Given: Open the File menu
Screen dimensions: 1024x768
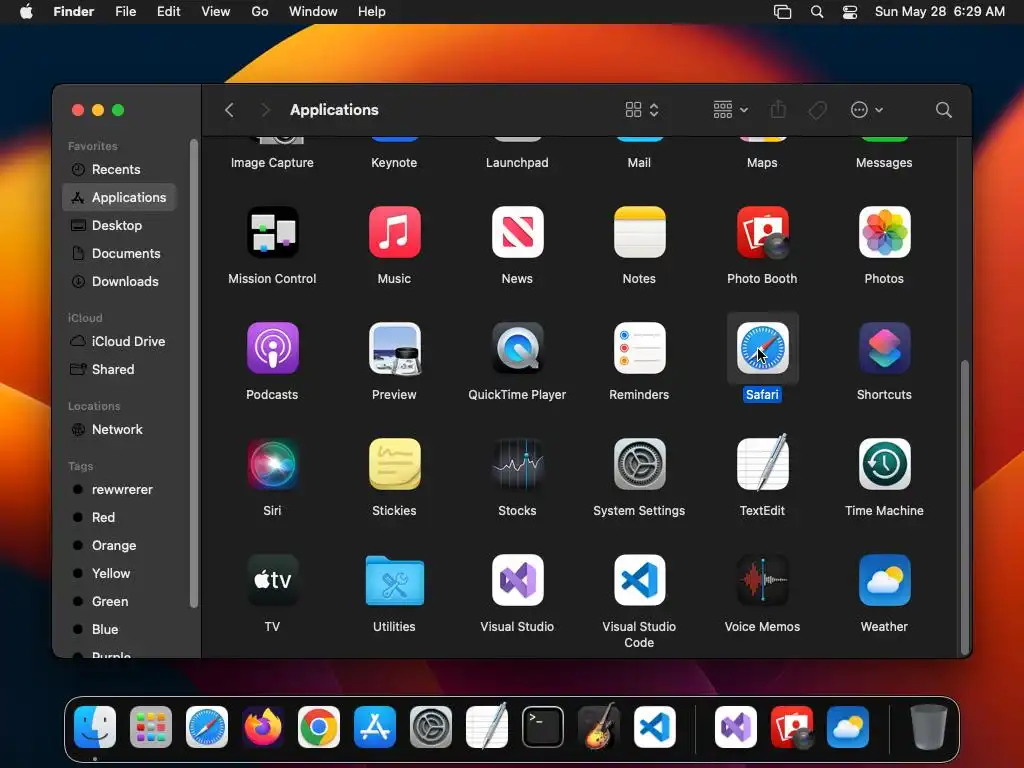Looking at the screenshot, I should pyautogui.click(x=125, y=12).
